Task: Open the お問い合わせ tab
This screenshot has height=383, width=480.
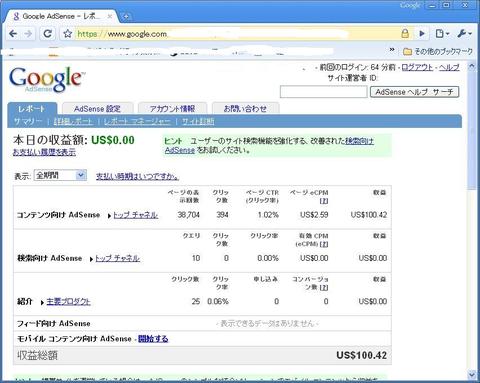Action: tap(245, 109)
